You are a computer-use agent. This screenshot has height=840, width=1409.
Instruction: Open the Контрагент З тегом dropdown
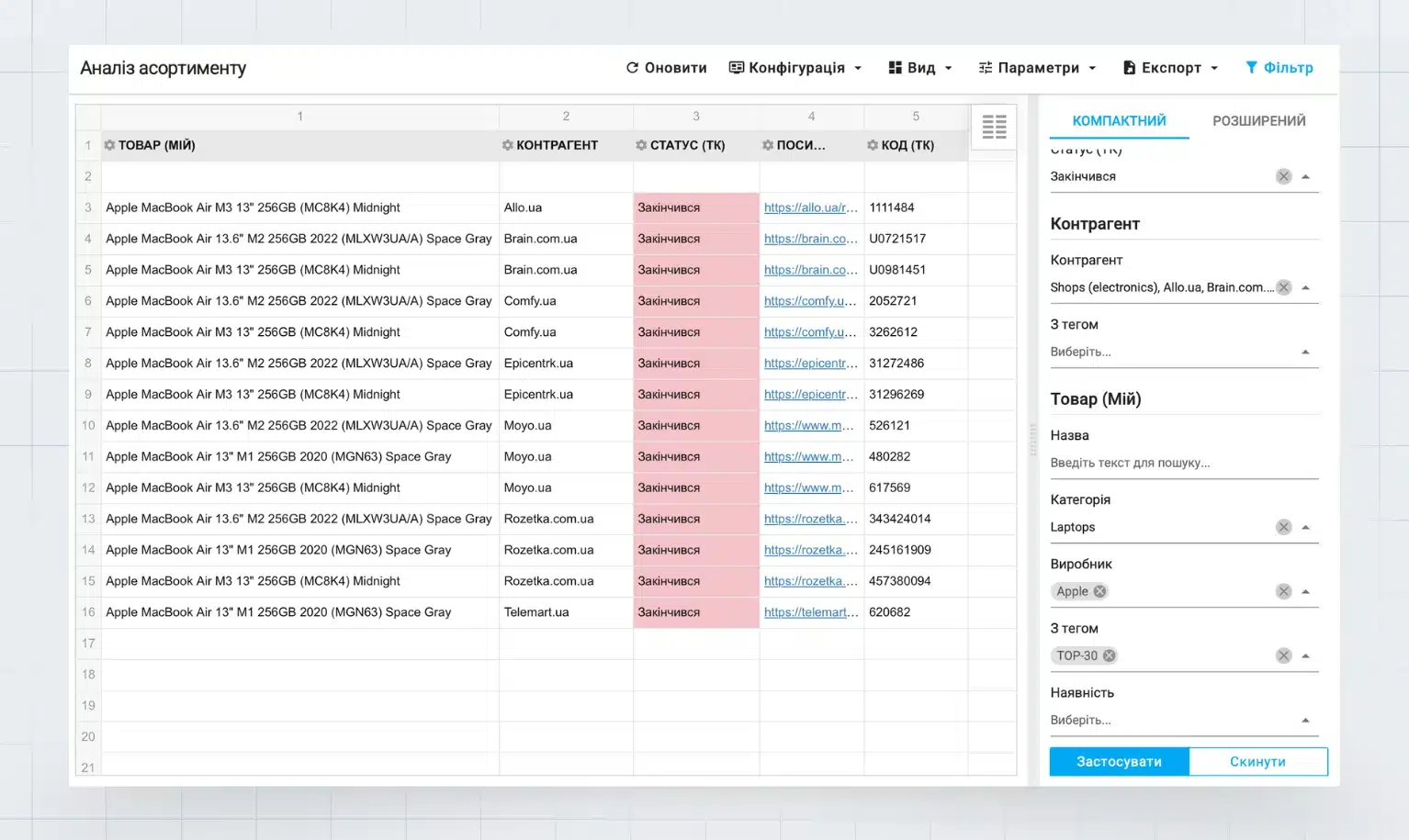coord(1305,352)
